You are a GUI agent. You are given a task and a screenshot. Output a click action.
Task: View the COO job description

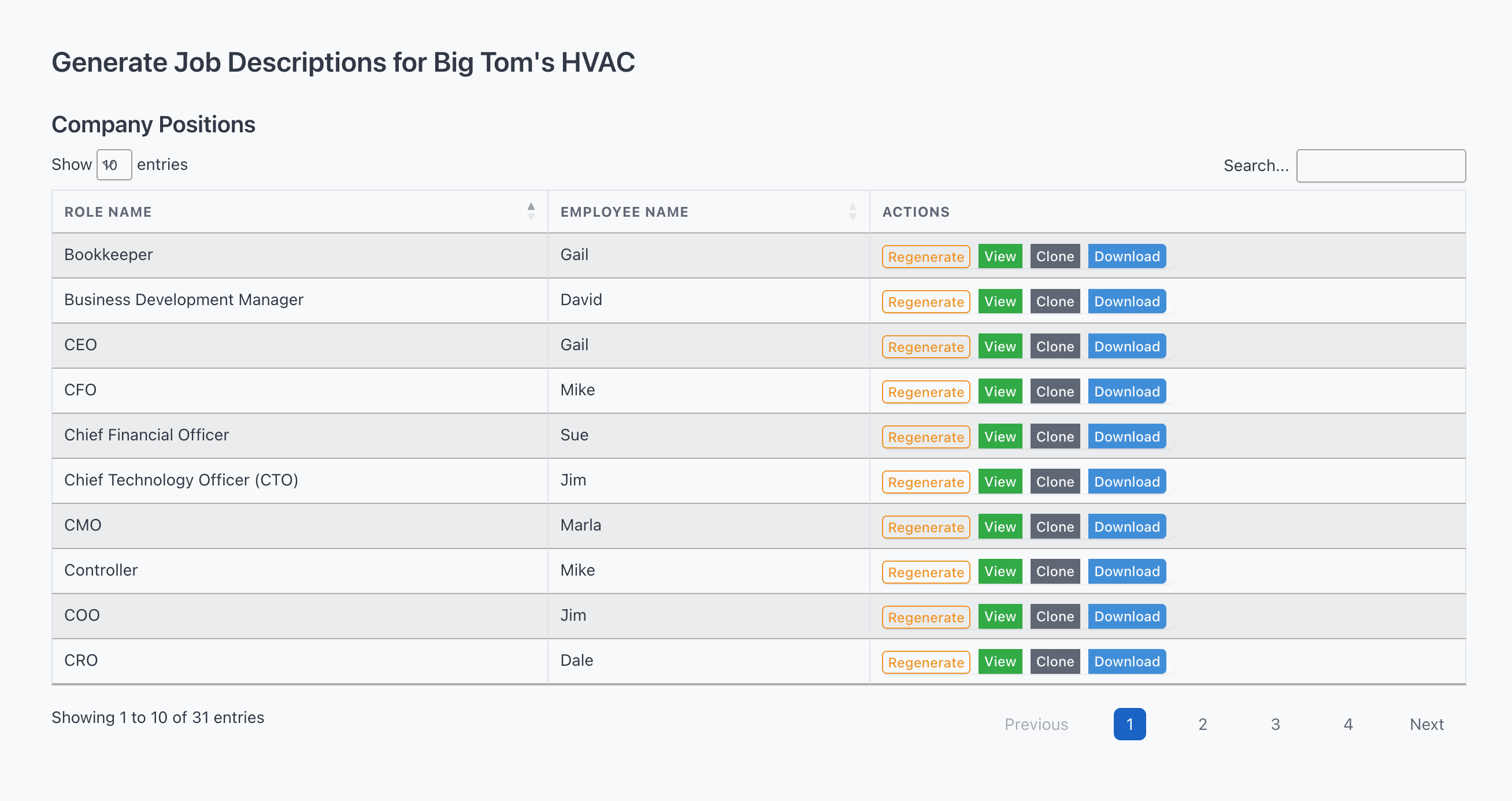pyautogui.click(x=999, y=617)
